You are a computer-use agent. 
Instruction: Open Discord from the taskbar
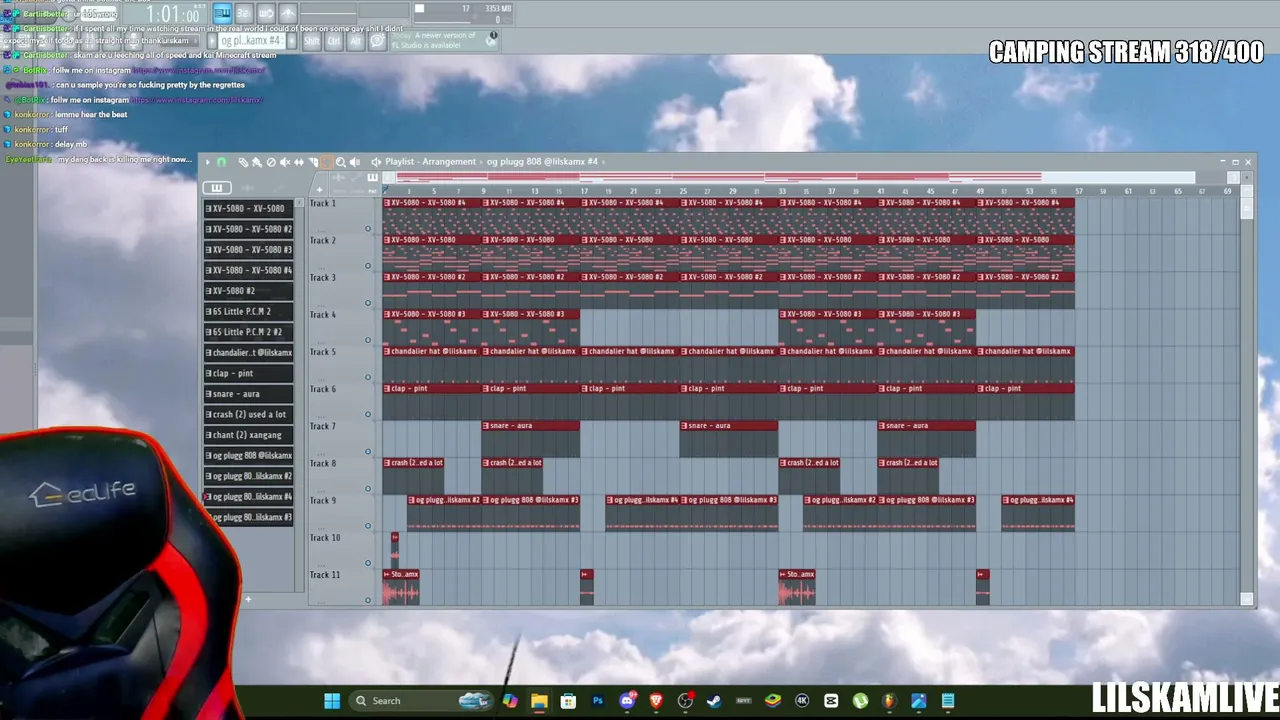627,701
